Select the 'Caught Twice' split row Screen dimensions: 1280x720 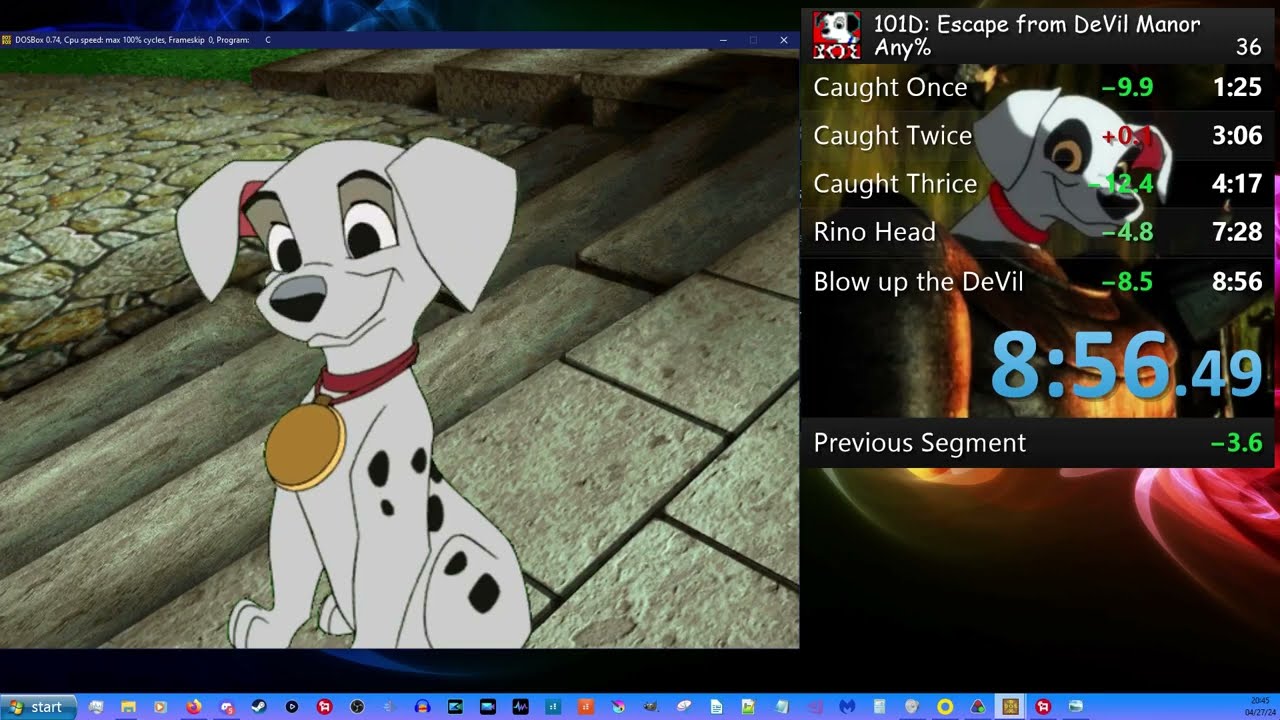point(1037,135)
